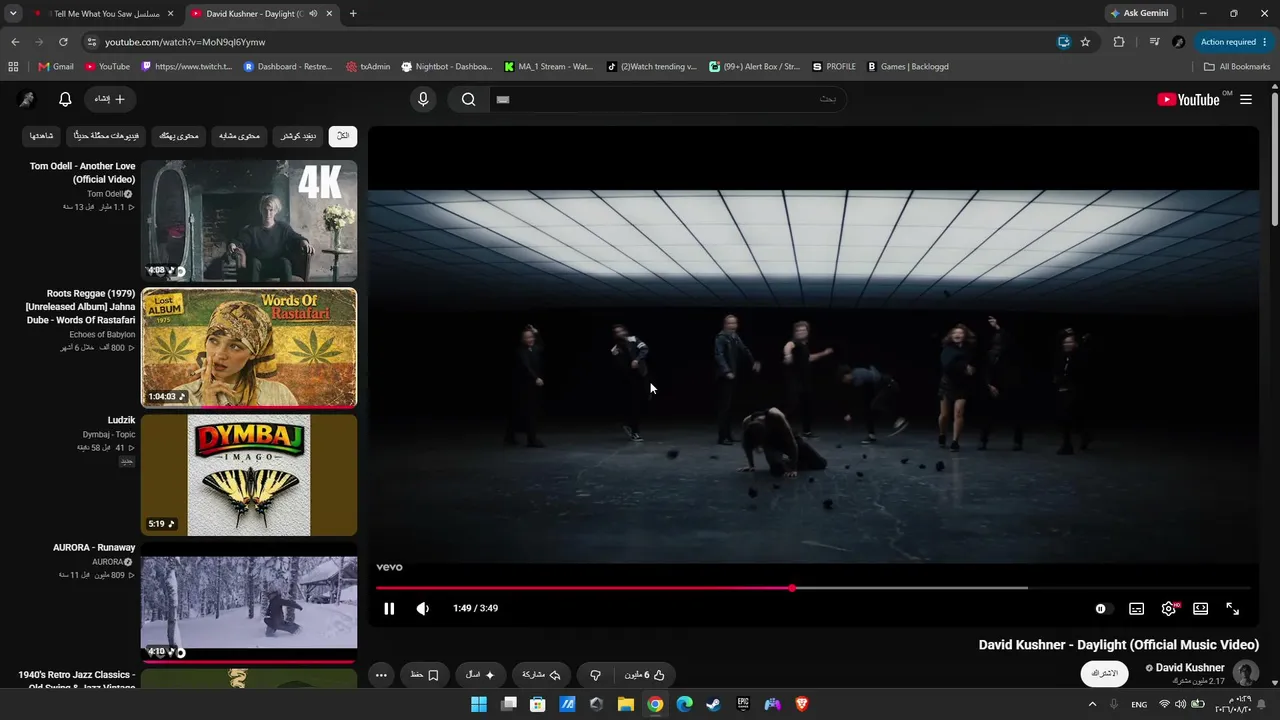The height and width of the screenshot is (720, 1280).
Task: Open the Chrome extensions puzzle icon
Action: pos(1119,42)
